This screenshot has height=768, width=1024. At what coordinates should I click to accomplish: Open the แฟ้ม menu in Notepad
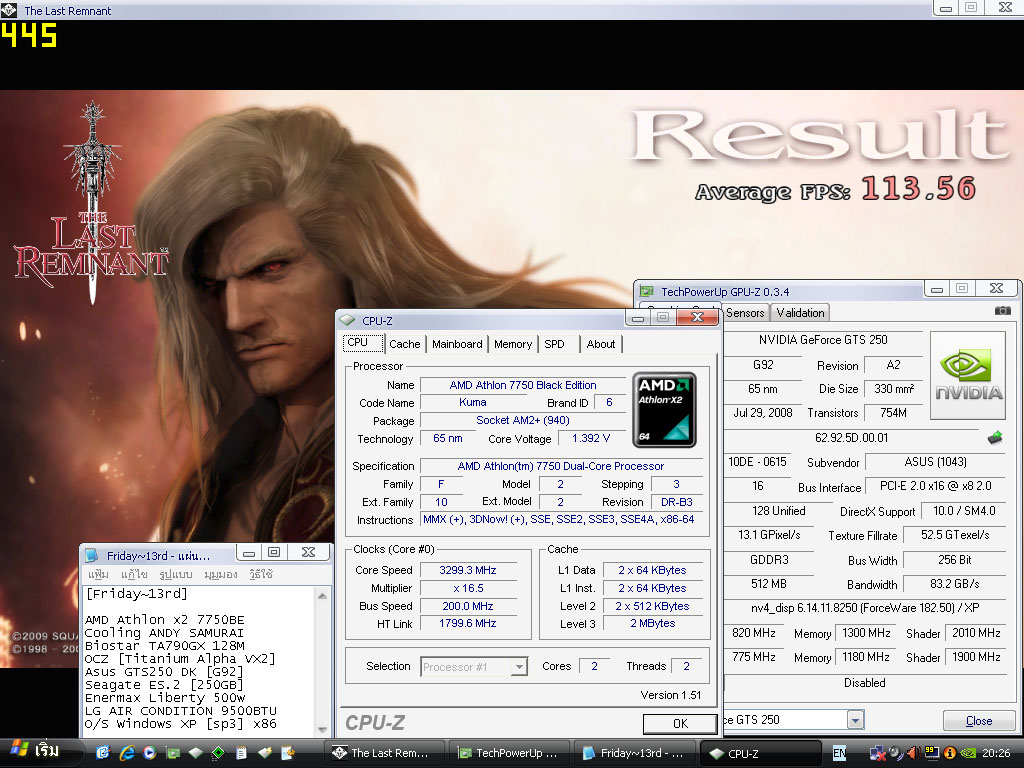[98, 575]
